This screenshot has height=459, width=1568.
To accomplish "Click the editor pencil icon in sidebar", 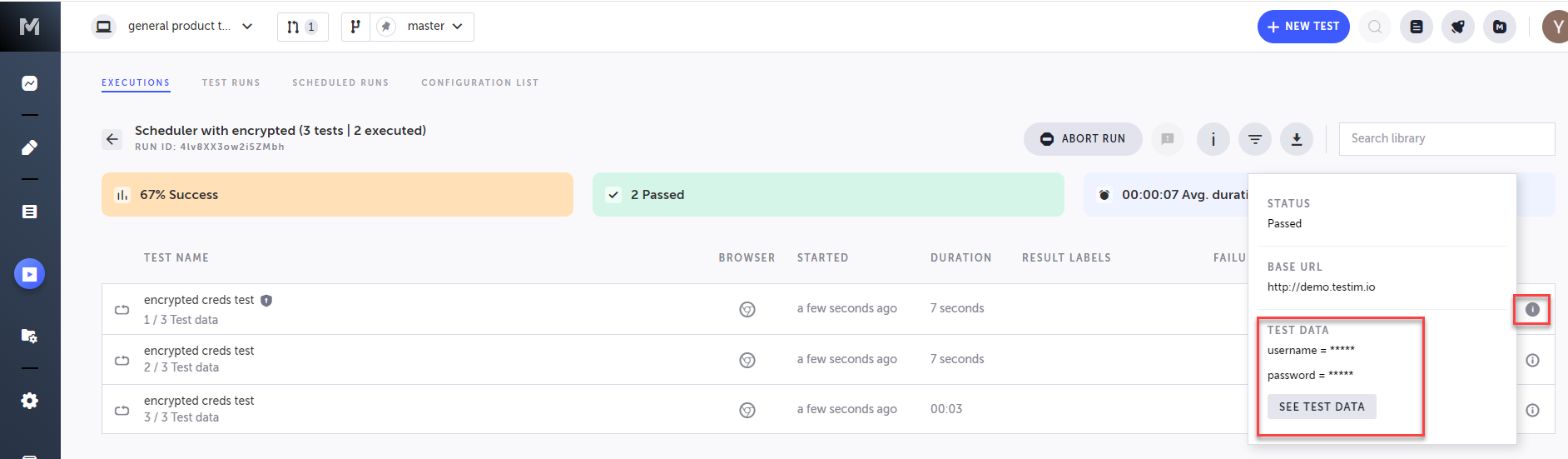I will point(29,147).
